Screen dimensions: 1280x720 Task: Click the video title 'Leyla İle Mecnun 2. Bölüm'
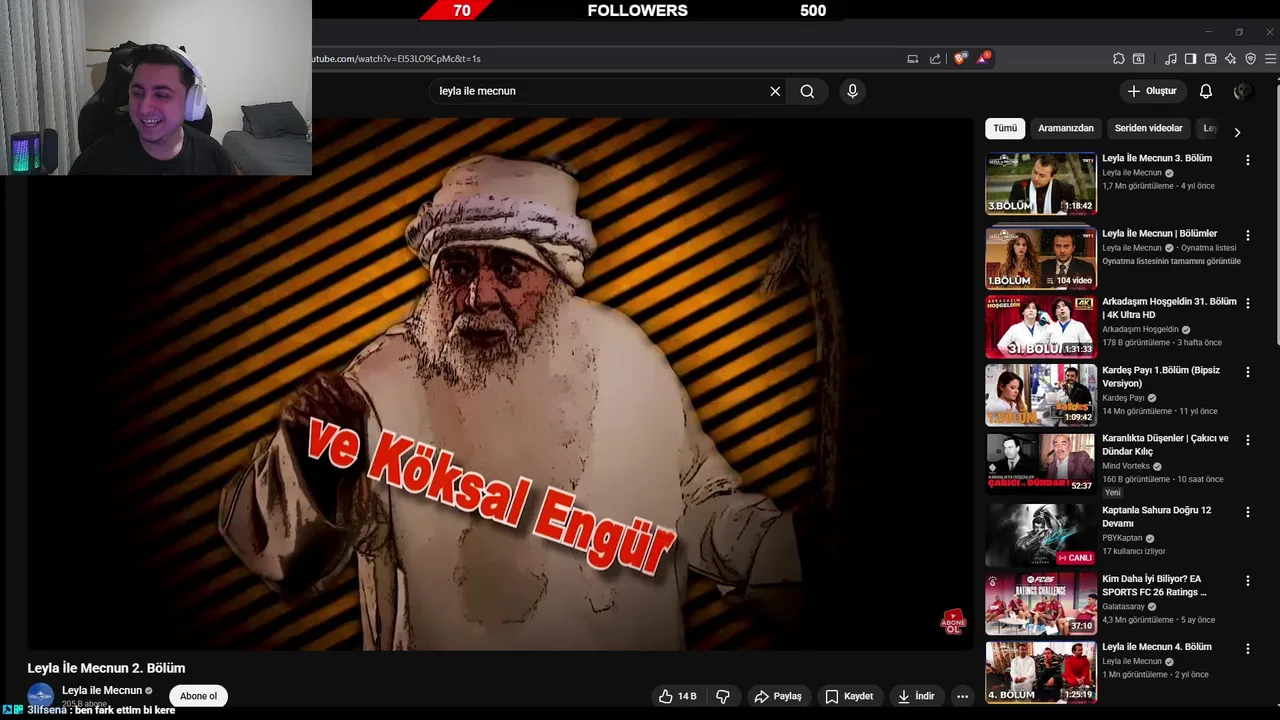(x=106, y=668)
